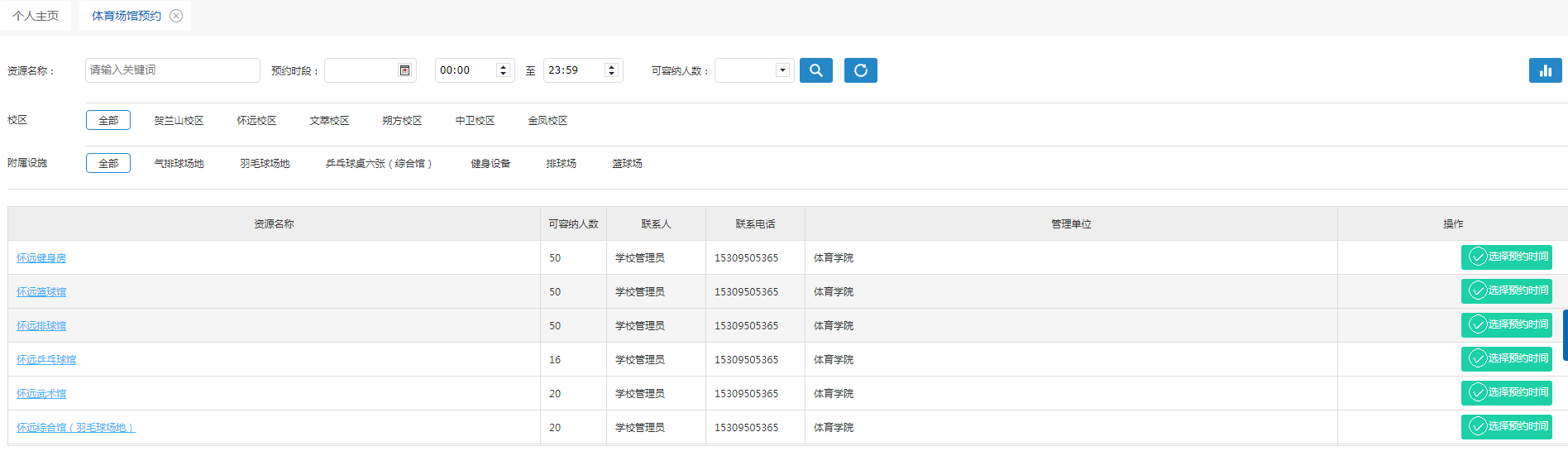Select 全部 in the 校区 filter row
The image size is (1568, 456).
coord(108,121)
